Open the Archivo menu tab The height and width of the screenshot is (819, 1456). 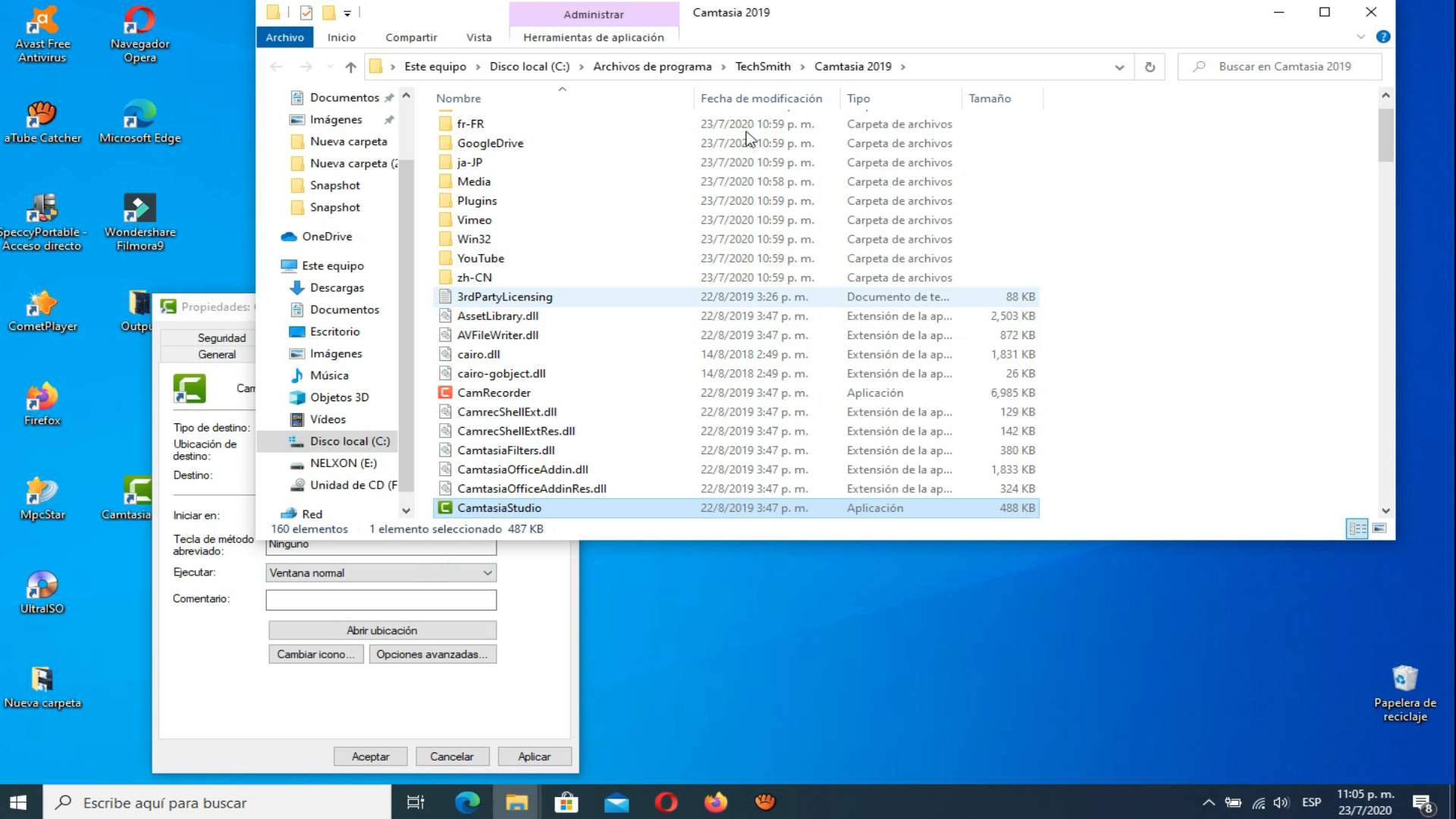click(284, 37)
